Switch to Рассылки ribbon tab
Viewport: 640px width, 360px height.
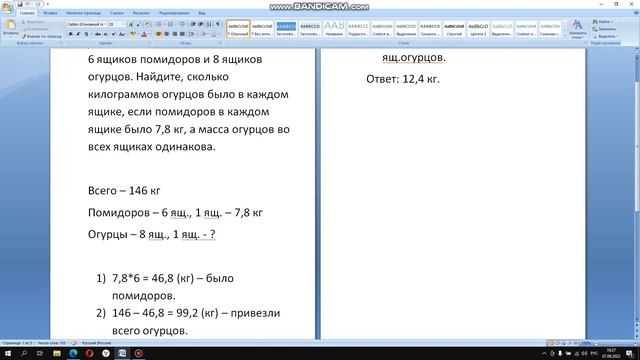(141, 13)
